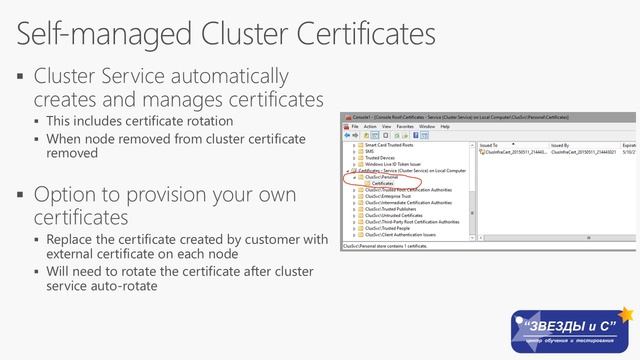The image size is (640, 360).
Task: Expand the ClusSvc\Enterprise Trust node
Action: coord(354,196)
